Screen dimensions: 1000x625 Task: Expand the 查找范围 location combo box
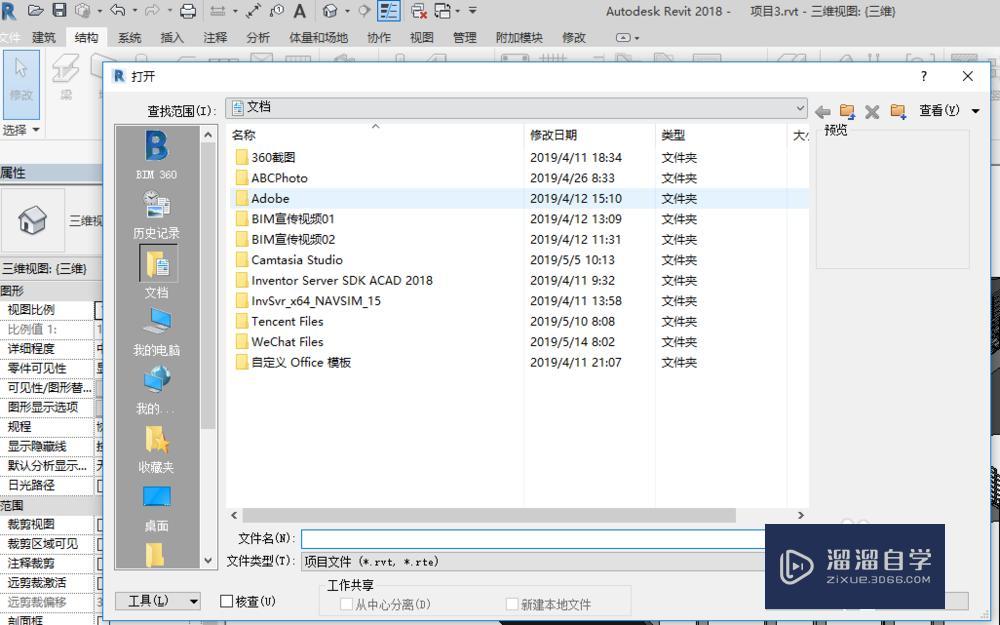tap(517, 108)
